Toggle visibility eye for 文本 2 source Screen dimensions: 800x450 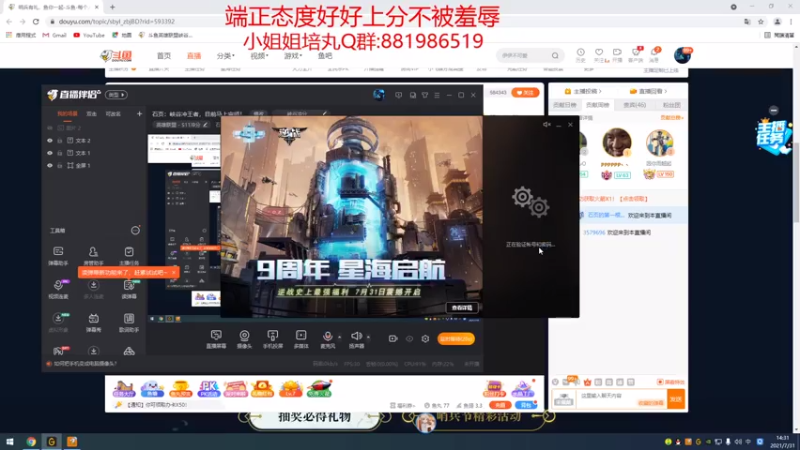(49, 140)
